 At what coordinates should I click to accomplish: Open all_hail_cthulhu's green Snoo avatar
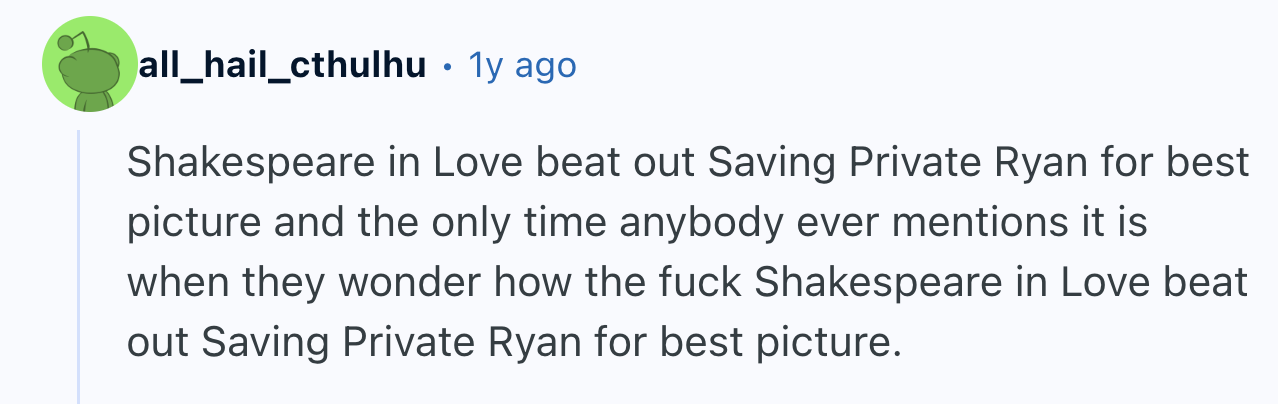pyautogui.click(x=88, y=65)
